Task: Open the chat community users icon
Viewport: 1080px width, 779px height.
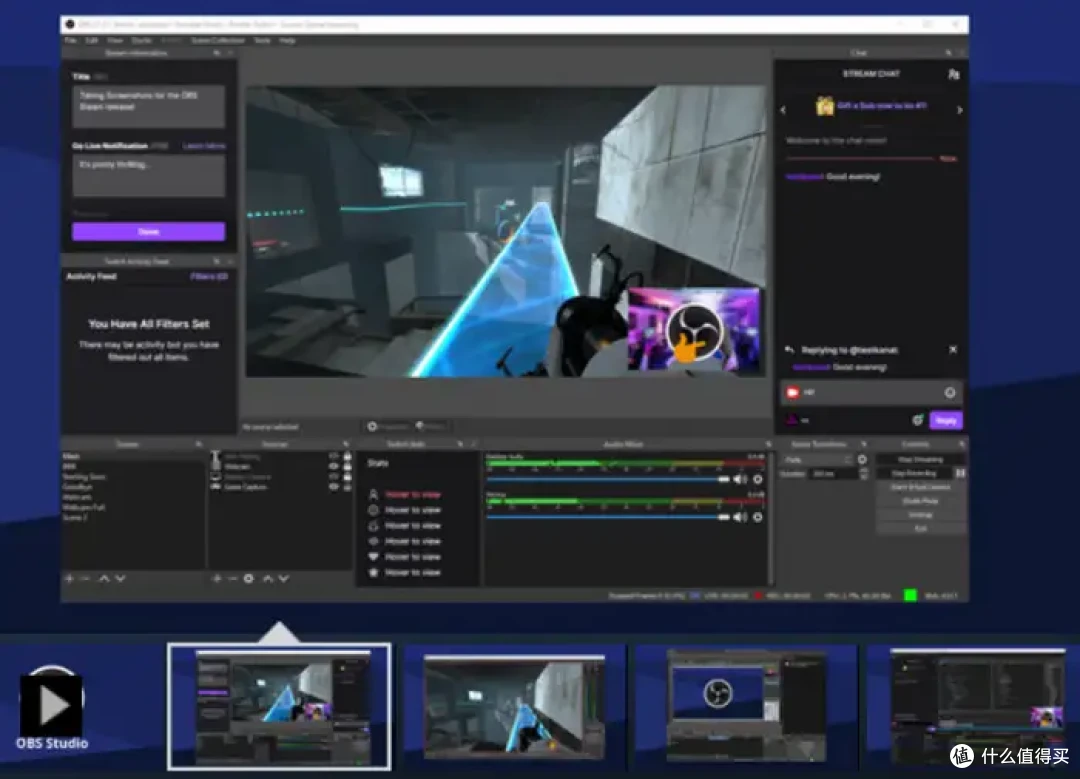Action: [954, 74]
